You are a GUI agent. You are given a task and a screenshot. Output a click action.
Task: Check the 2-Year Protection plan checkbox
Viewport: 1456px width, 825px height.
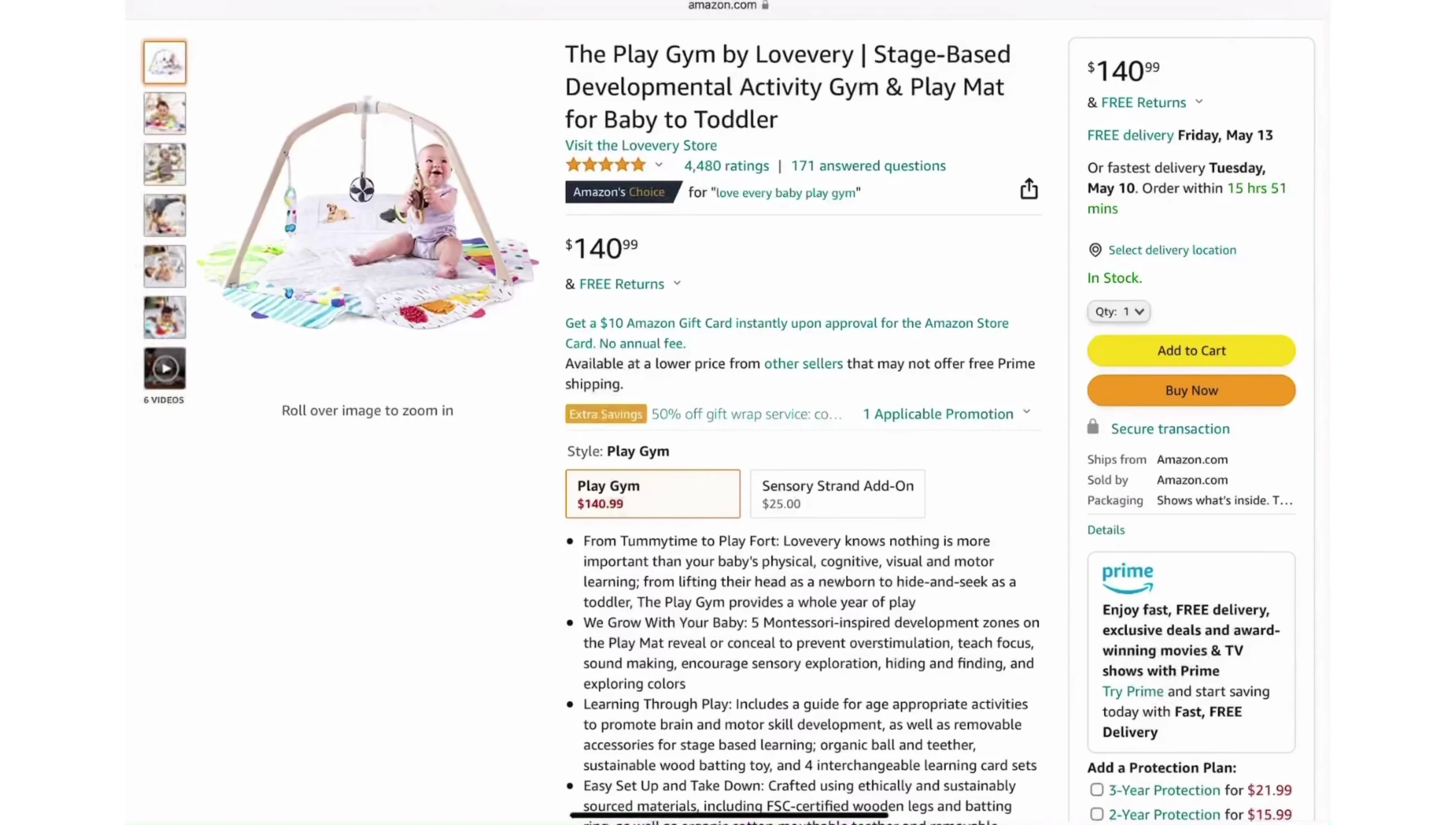pyautogui.click(x=1097, y=813)
